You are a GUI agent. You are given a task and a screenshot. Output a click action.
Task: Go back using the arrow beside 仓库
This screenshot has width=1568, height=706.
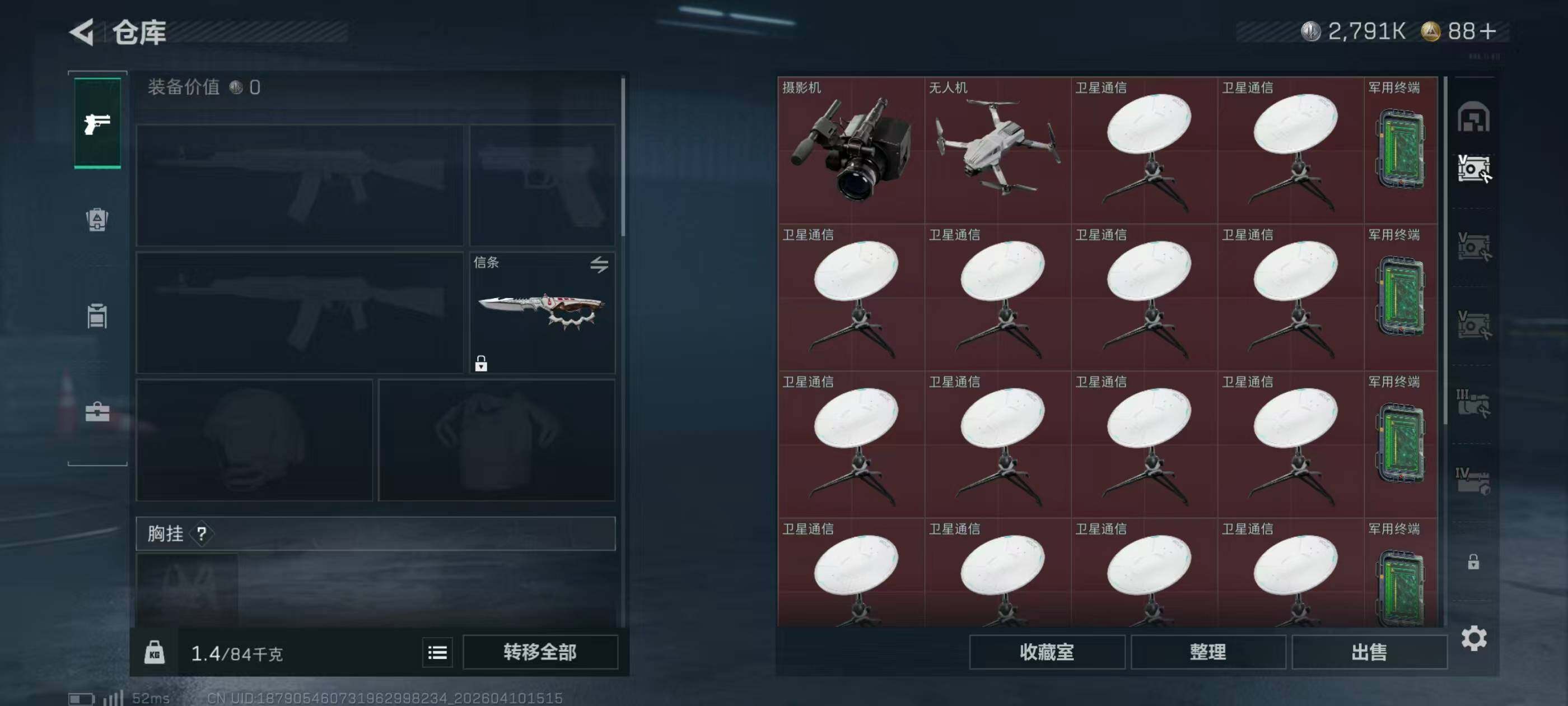coord(82,32)
